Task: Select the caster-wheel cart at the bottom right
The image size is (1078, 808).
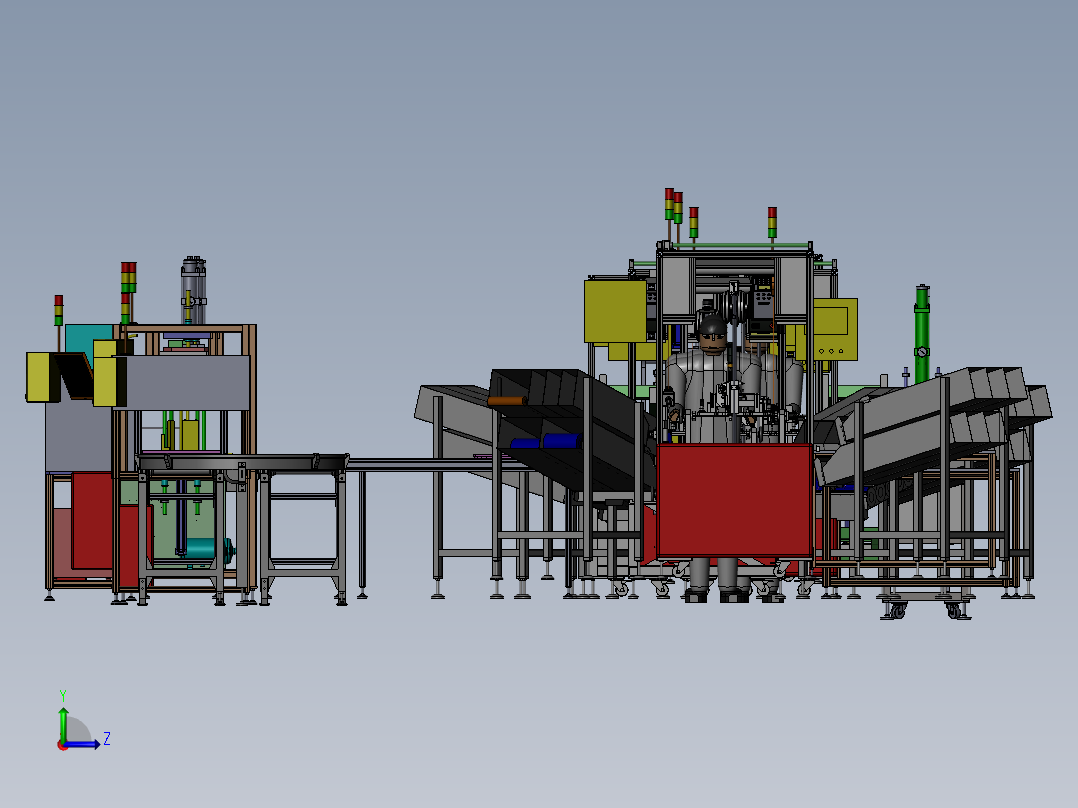Action: pyautogui.click(x=925, y=605)
